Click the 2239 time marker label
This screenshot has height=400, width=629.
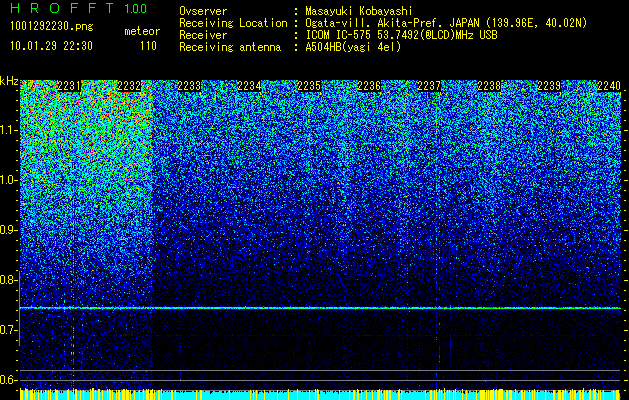(x=549, y=86)
